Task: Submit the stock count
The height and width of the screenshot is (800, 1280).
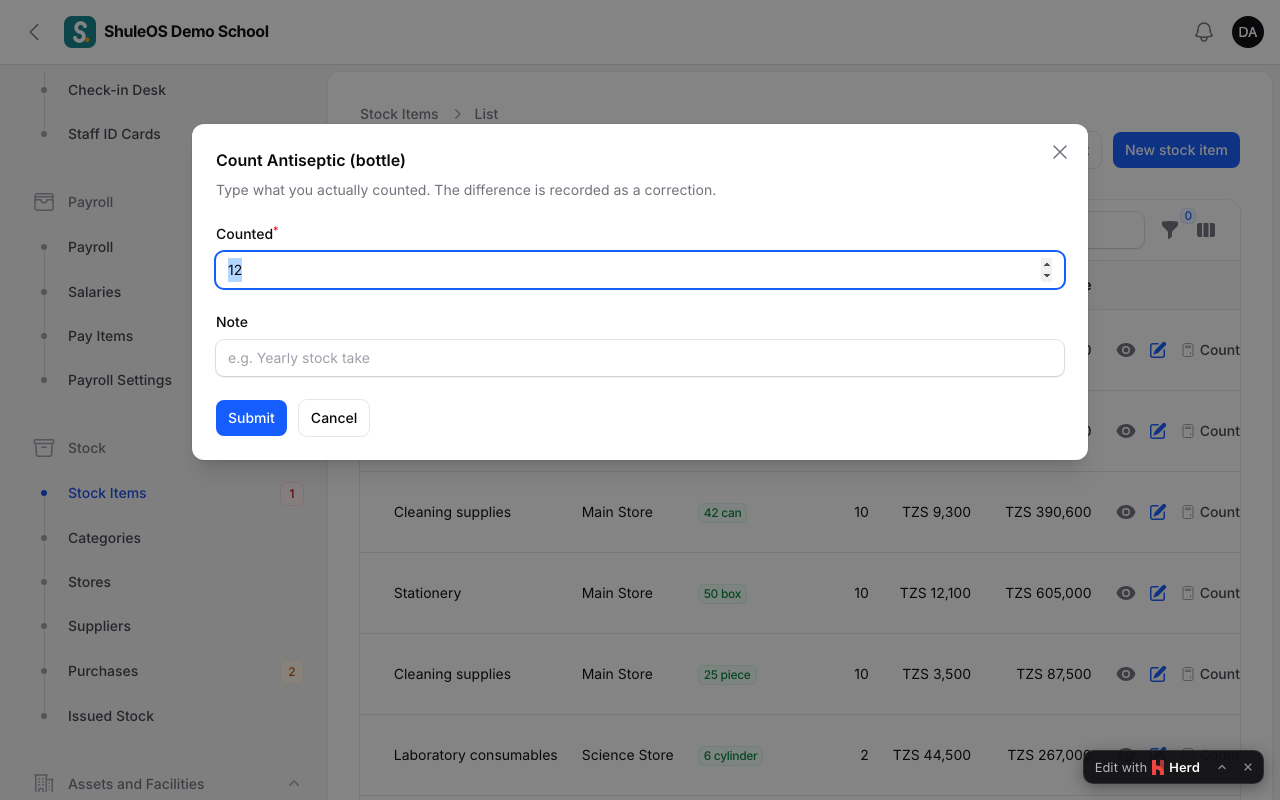Action: click(251, 418)
